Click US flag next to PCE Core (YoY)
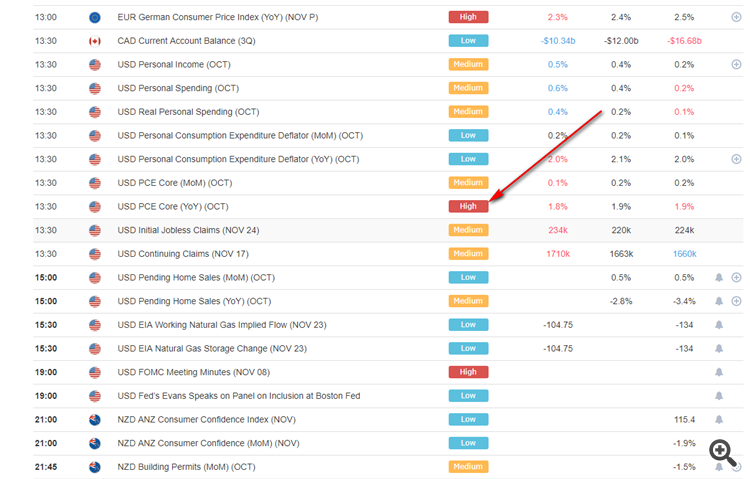750x479 pixels. (x=95, y=207)
